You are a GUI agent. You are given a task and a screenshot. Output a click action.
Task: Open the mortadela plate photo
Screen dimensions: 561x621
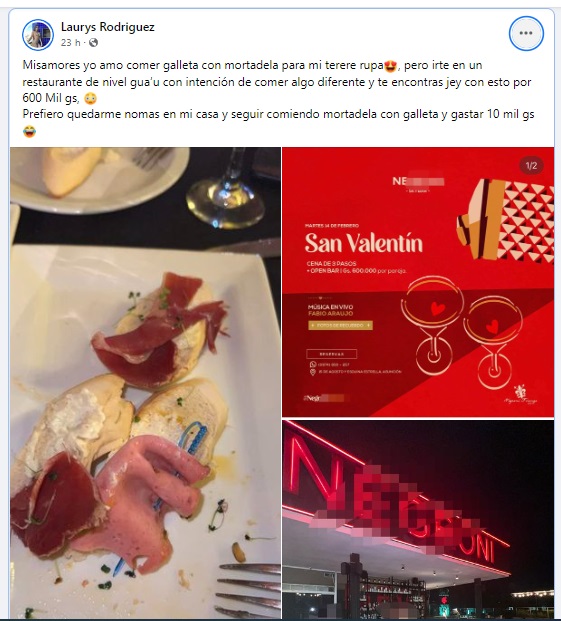[x=145, y=383]
